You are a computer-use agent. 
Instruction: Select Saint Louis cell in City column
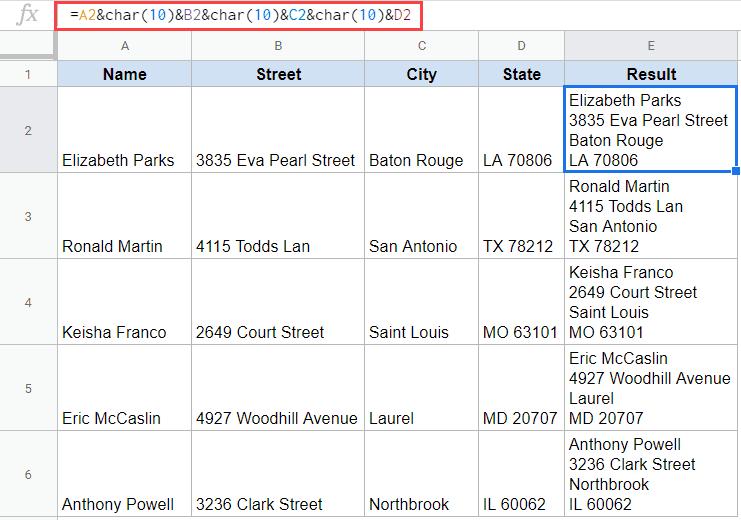[x=422, y=302]
